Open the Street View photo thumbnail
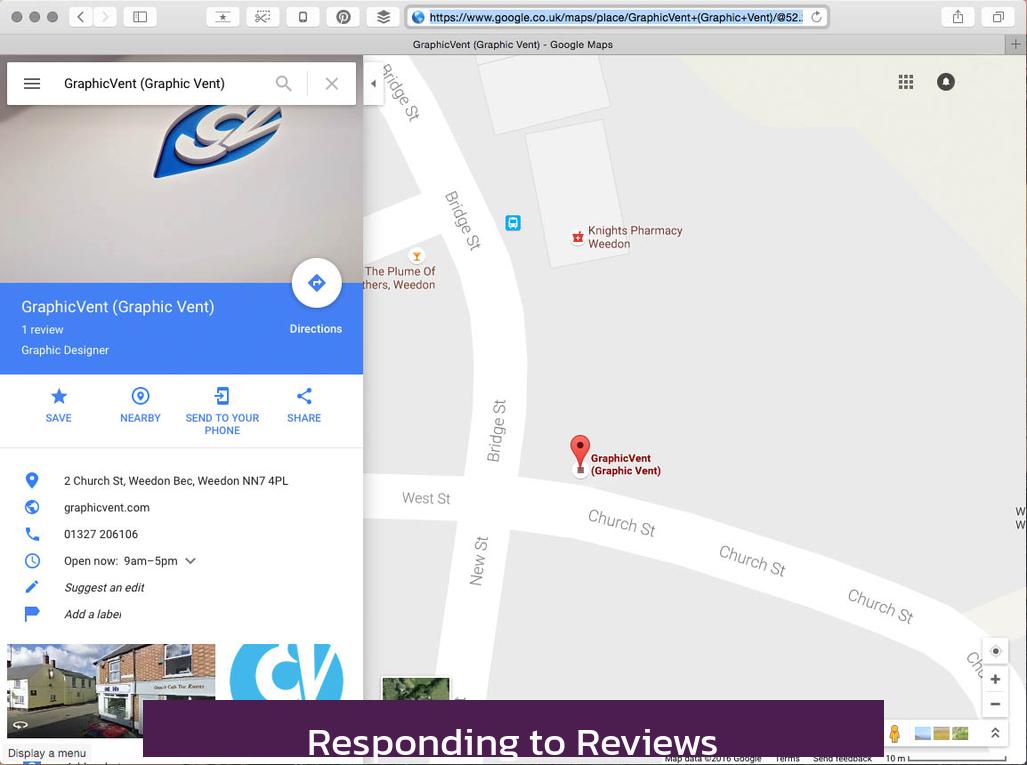The width and height of the screenshot is (1027, 765). (111, 690)
